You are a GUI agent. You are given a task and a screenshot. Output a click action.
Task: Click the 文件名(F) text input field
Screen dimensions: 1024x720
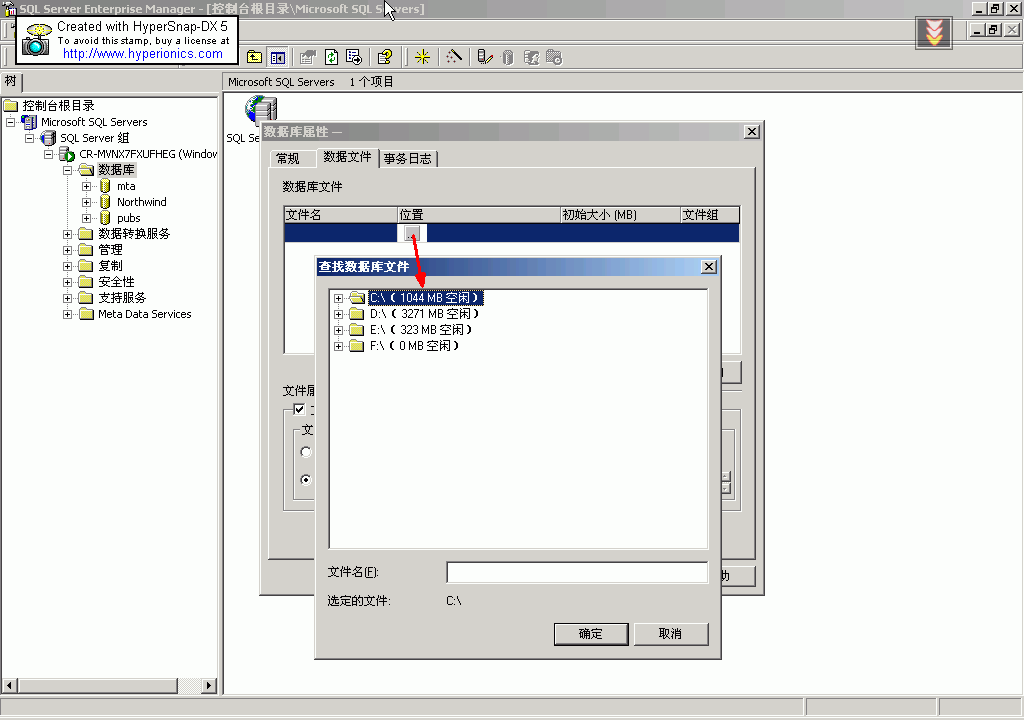pos(577,572)
